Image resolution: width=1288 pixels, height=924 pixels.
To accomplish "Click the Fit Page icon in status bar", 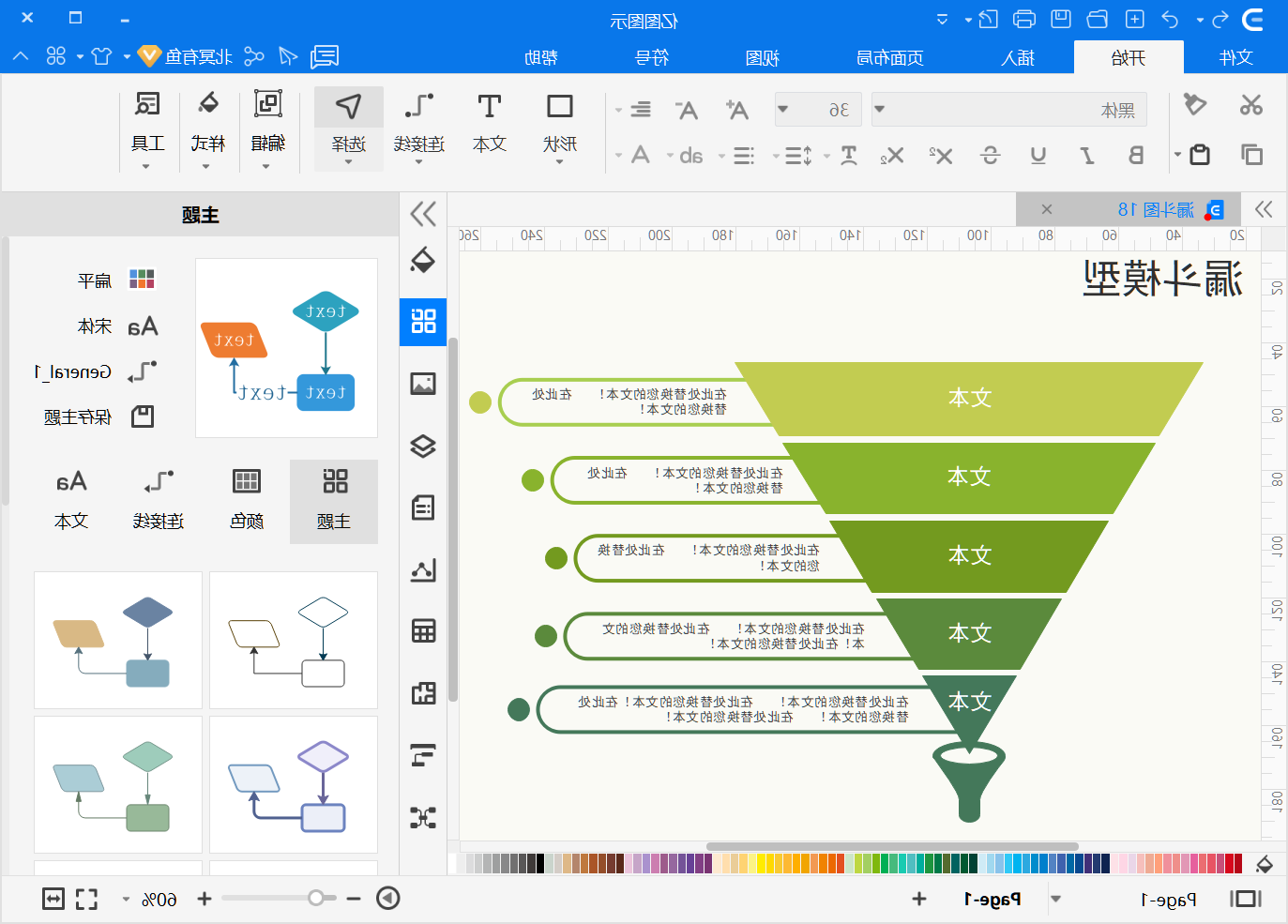I will tap(86, 899).
